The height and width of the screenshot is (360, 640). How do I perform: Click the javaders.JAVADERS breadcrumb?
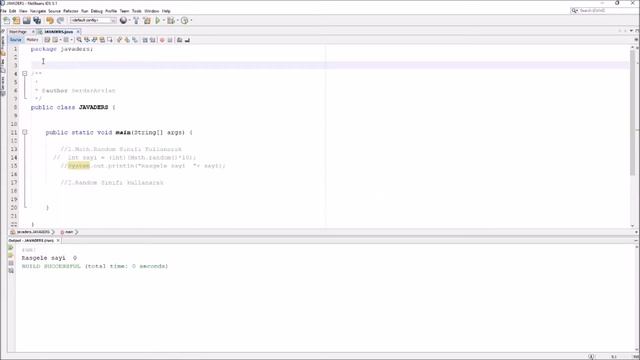point(32,232)
